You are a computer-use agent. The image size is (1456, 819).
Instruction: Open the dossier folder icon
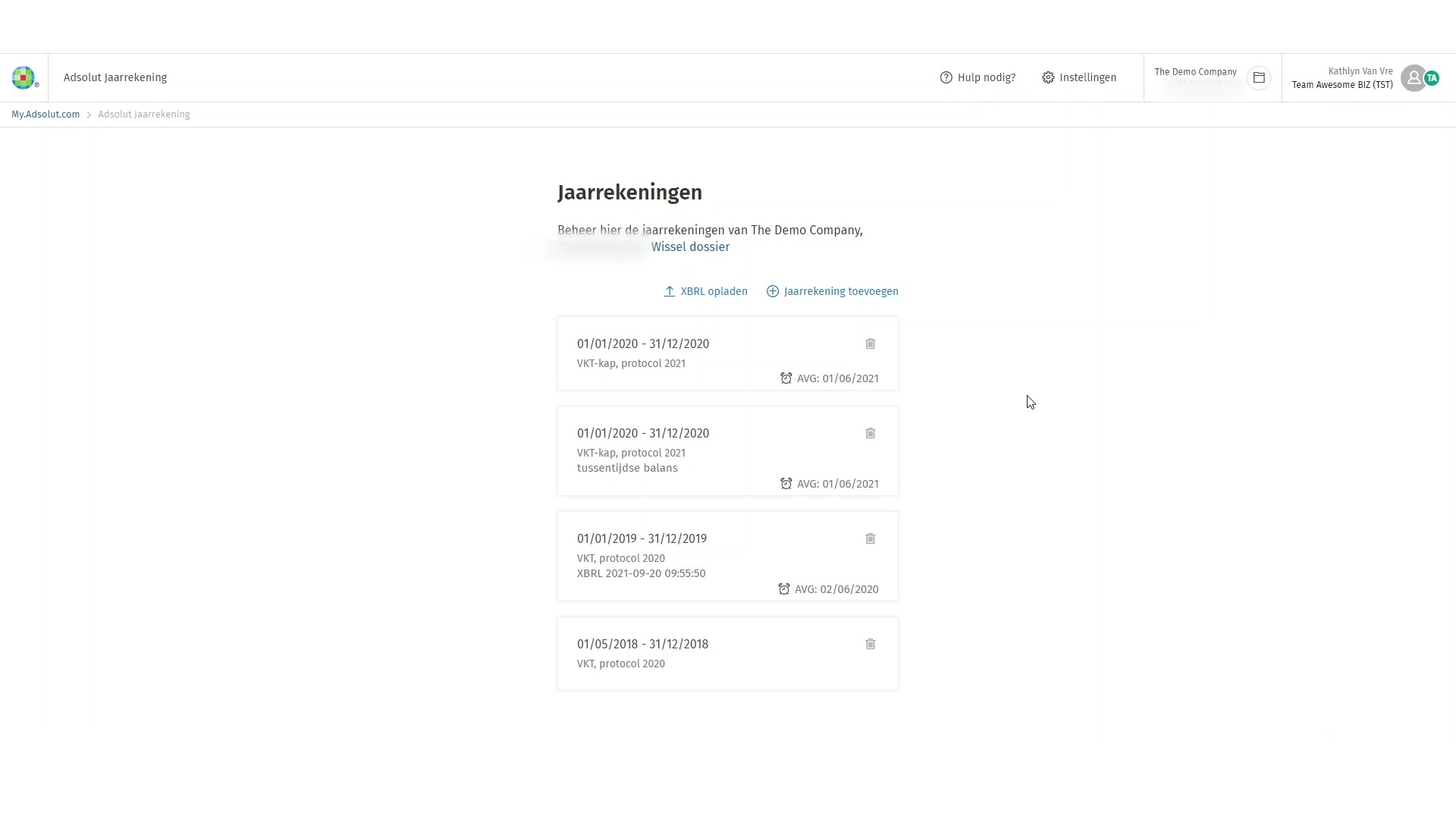pyautogui.click(x=1259, y=77)
